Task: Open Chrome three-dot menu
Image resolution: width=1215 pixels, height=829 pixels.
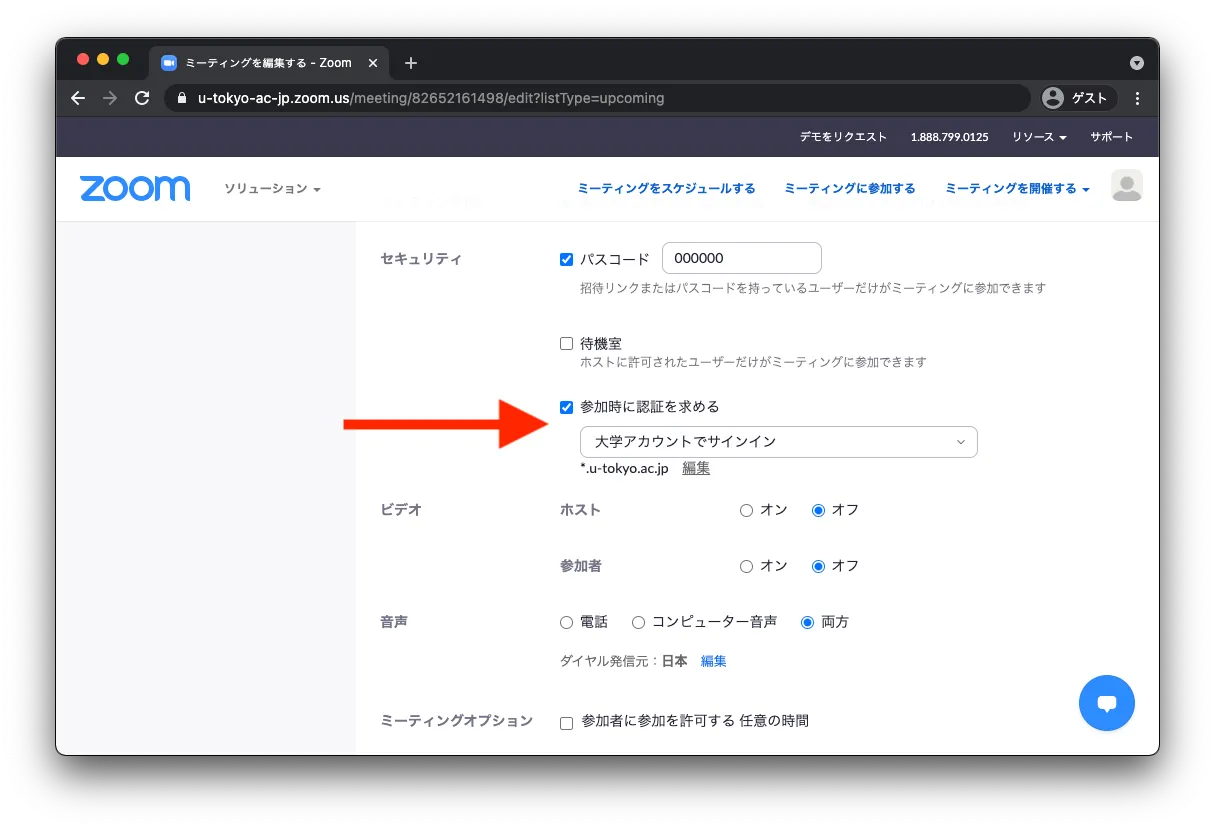Action: point(1137,98)
